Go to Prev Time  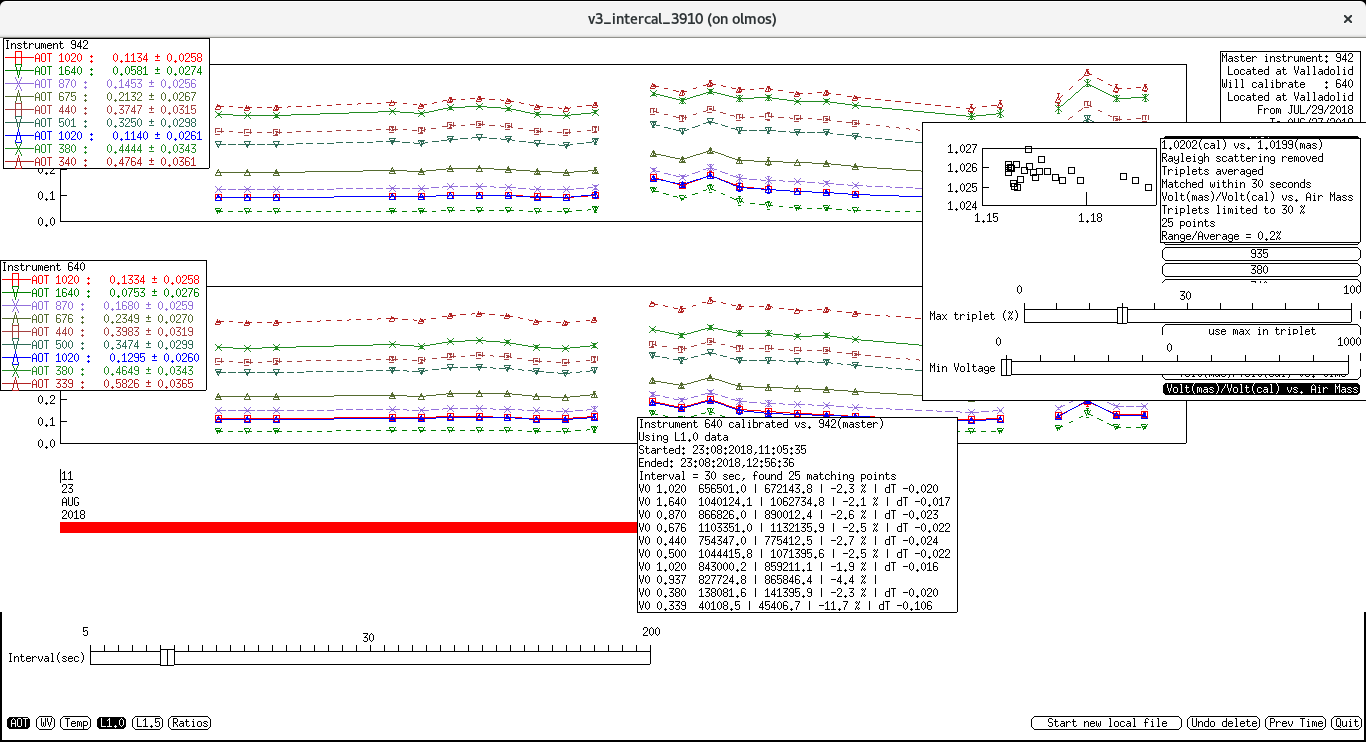click(1296, 723)
